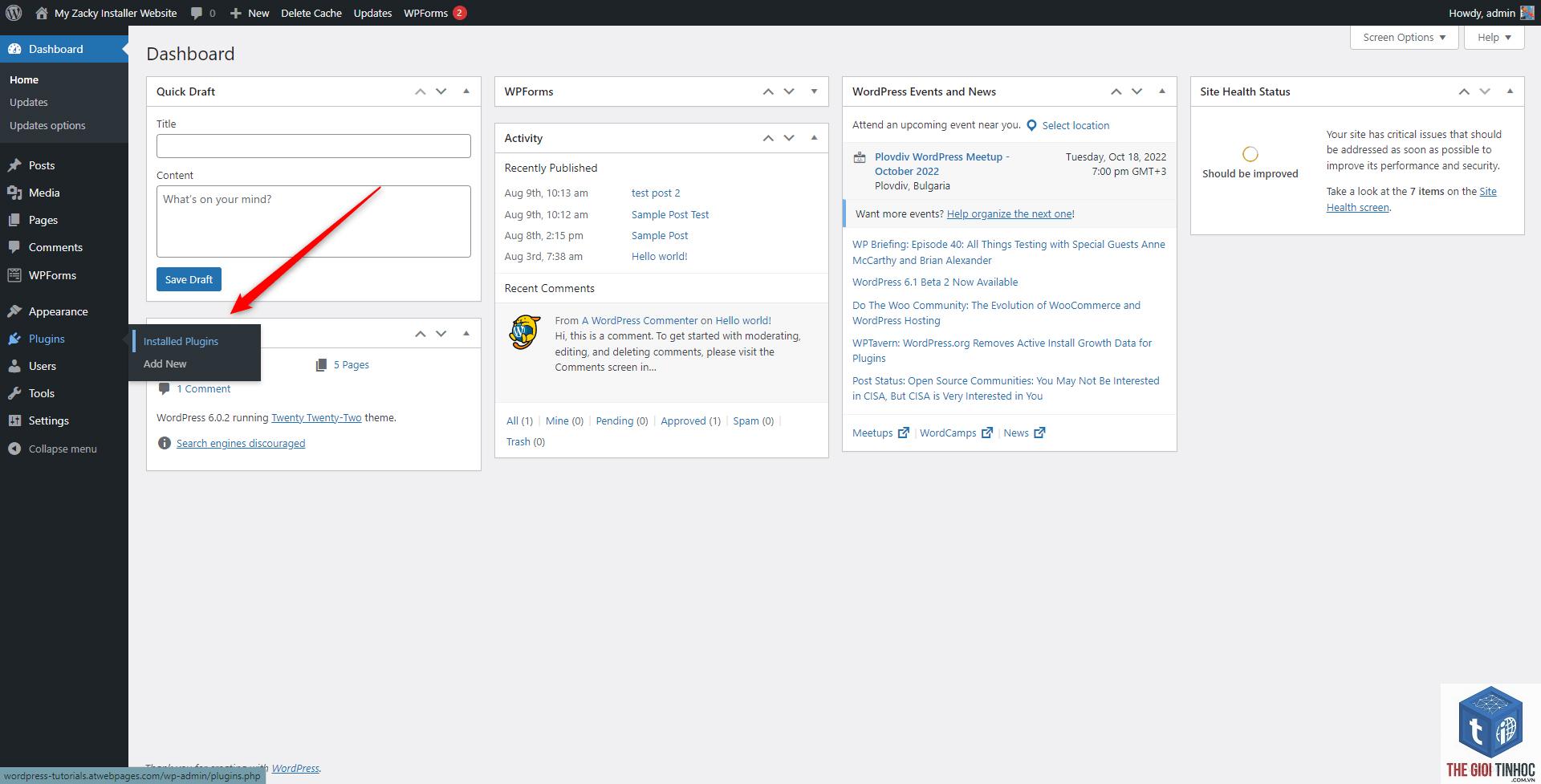
Task: Click the 1 Comment link
Action: pyautogui.click(x=203, y=388)
